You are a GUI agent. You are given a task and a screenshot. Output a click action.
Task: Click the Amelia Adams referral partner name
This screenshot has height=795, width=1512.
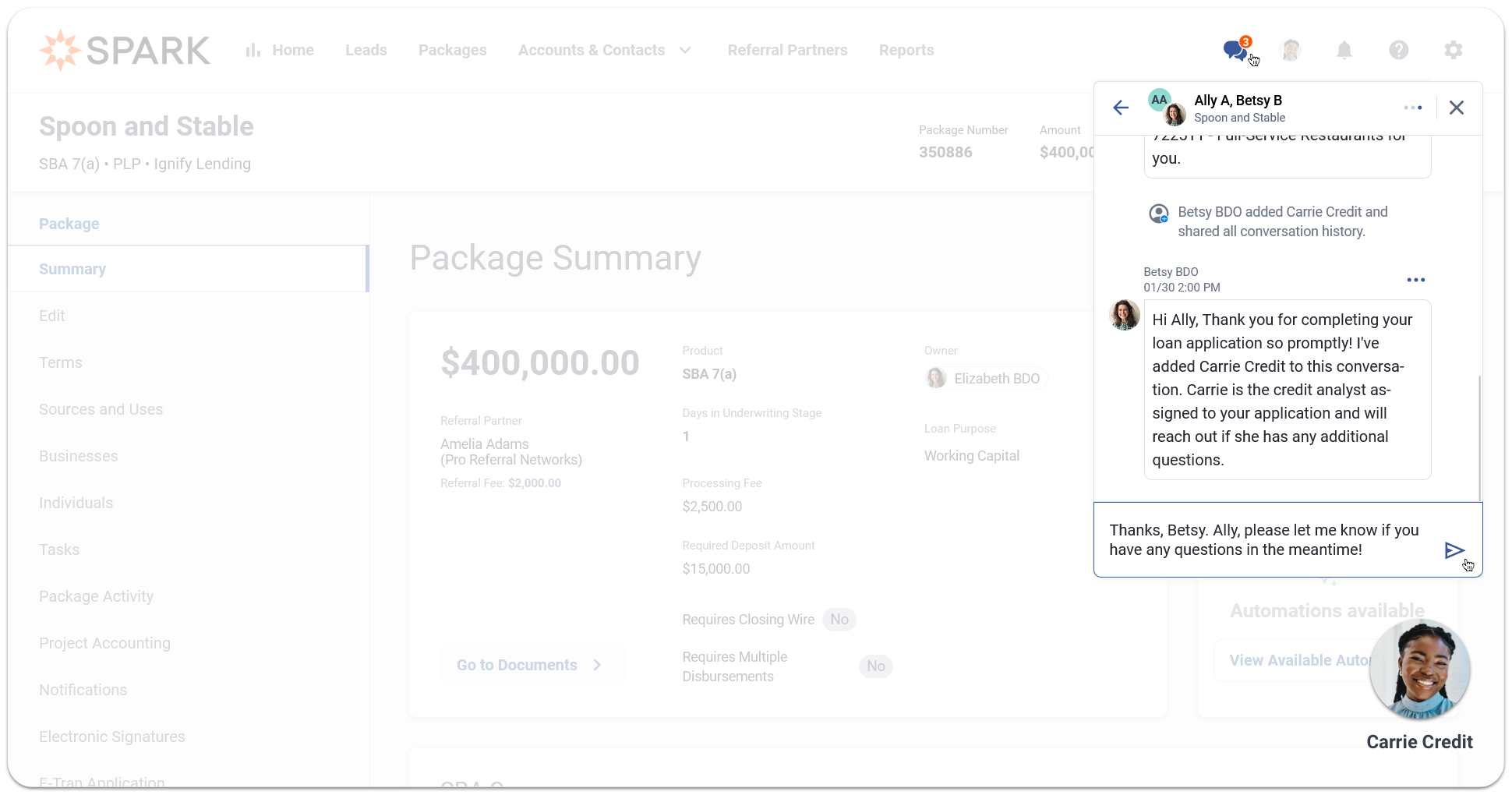point(485,443)
